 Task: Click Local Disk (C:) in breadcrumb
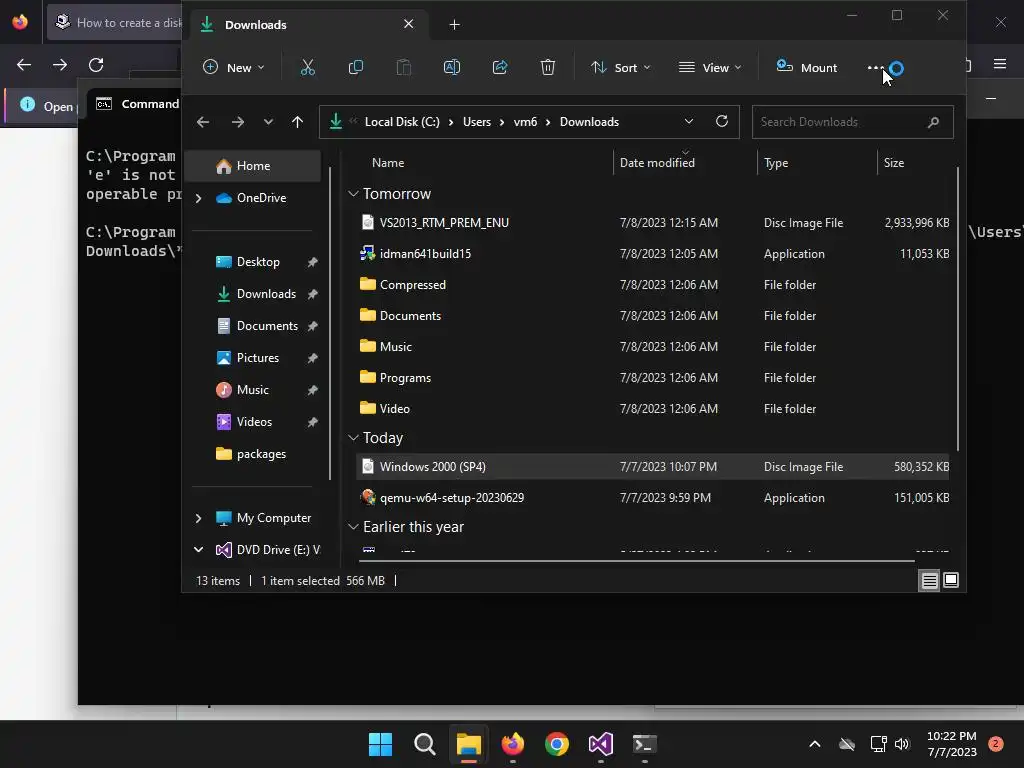coord(402,122)
